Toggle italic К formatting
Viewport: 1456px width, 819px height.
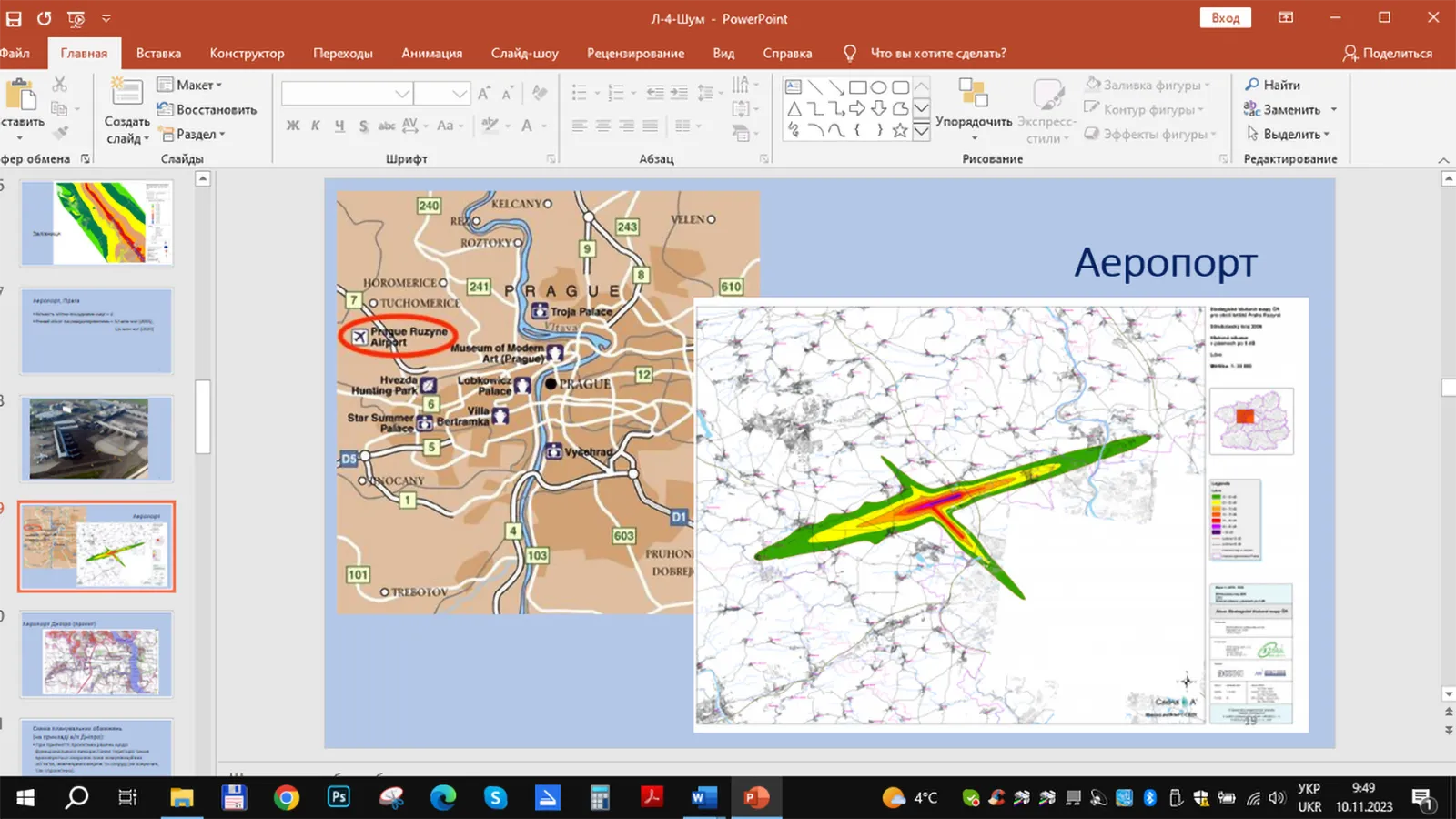coord(316,126)
